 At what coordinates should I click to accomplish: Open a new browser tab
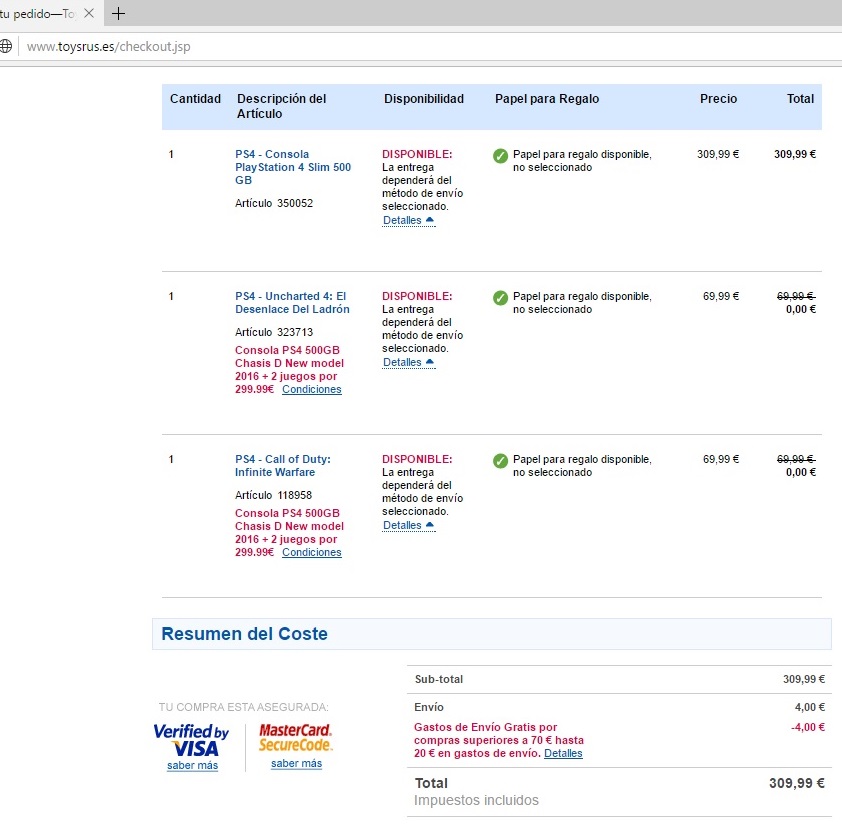tap(119, 14)
